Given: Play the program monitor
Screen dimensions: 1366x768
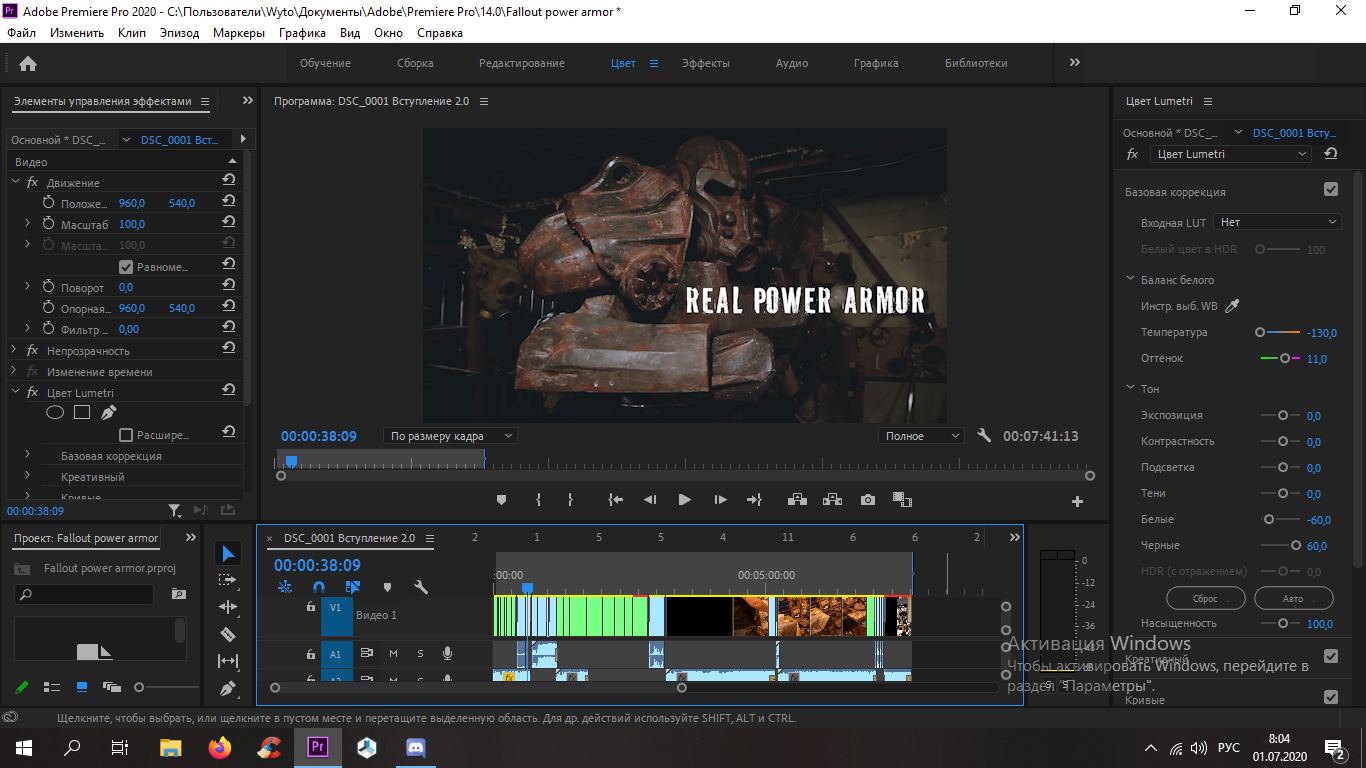Looking at the screenshot, I should [x=685, y=500].
